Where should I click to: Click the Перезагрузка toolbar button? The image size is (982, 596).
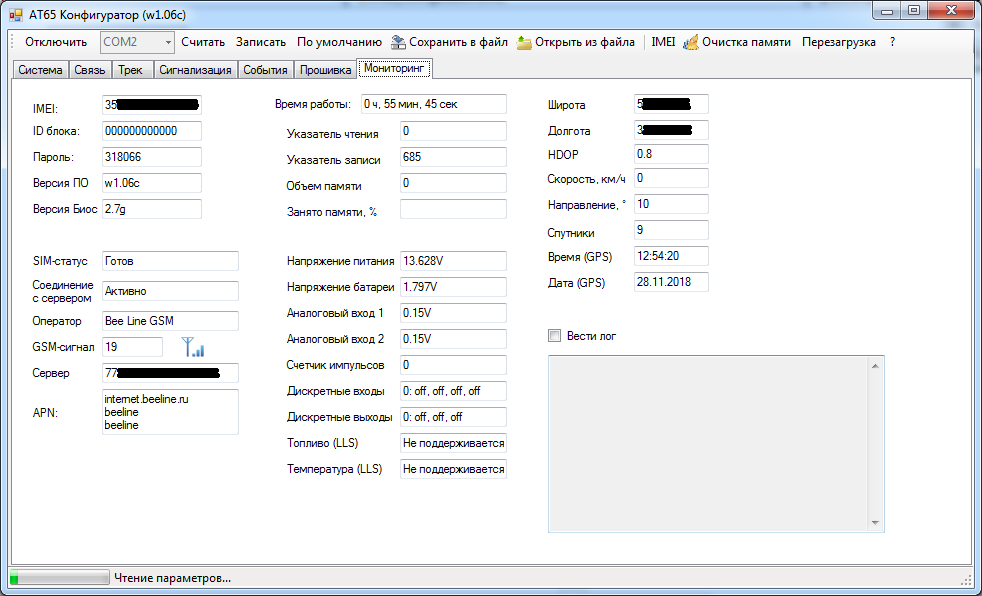838,43
